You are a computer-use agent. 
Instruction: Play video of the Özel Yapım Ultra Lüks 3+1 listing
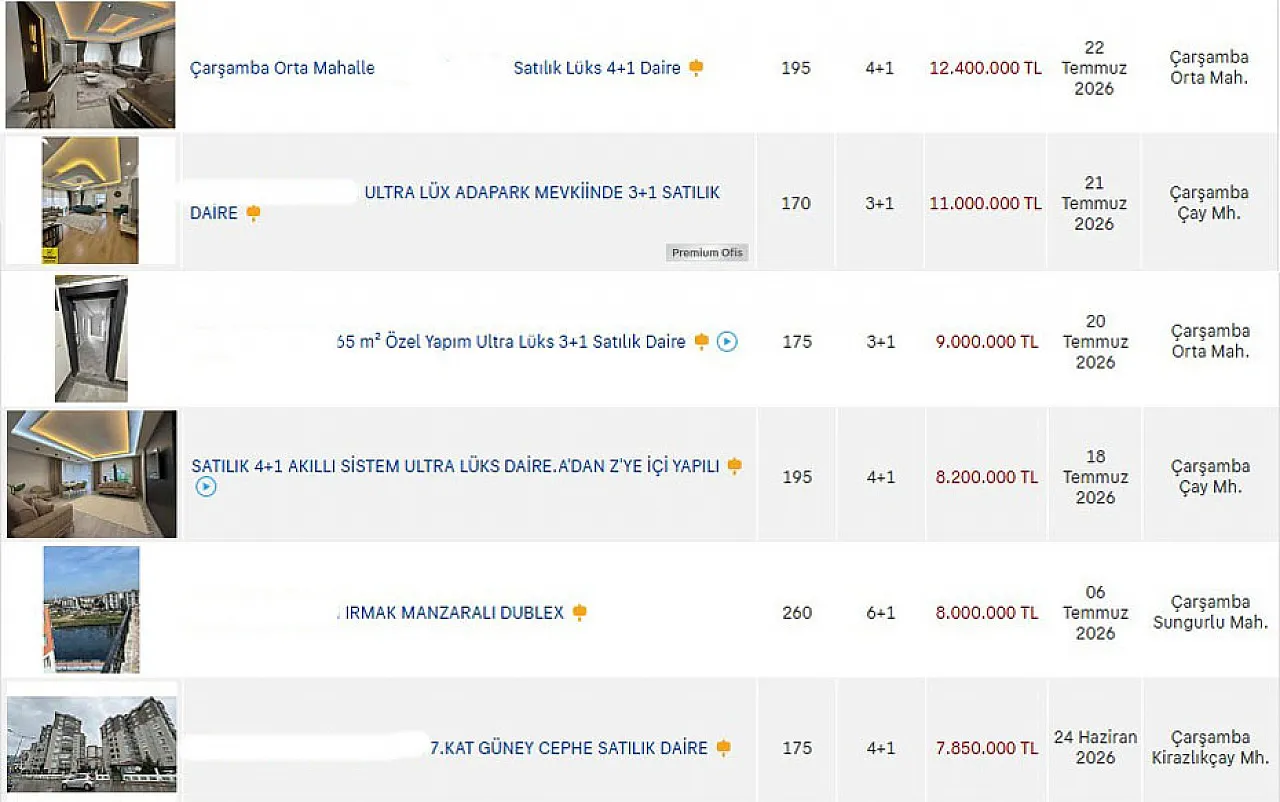(727, 342)
